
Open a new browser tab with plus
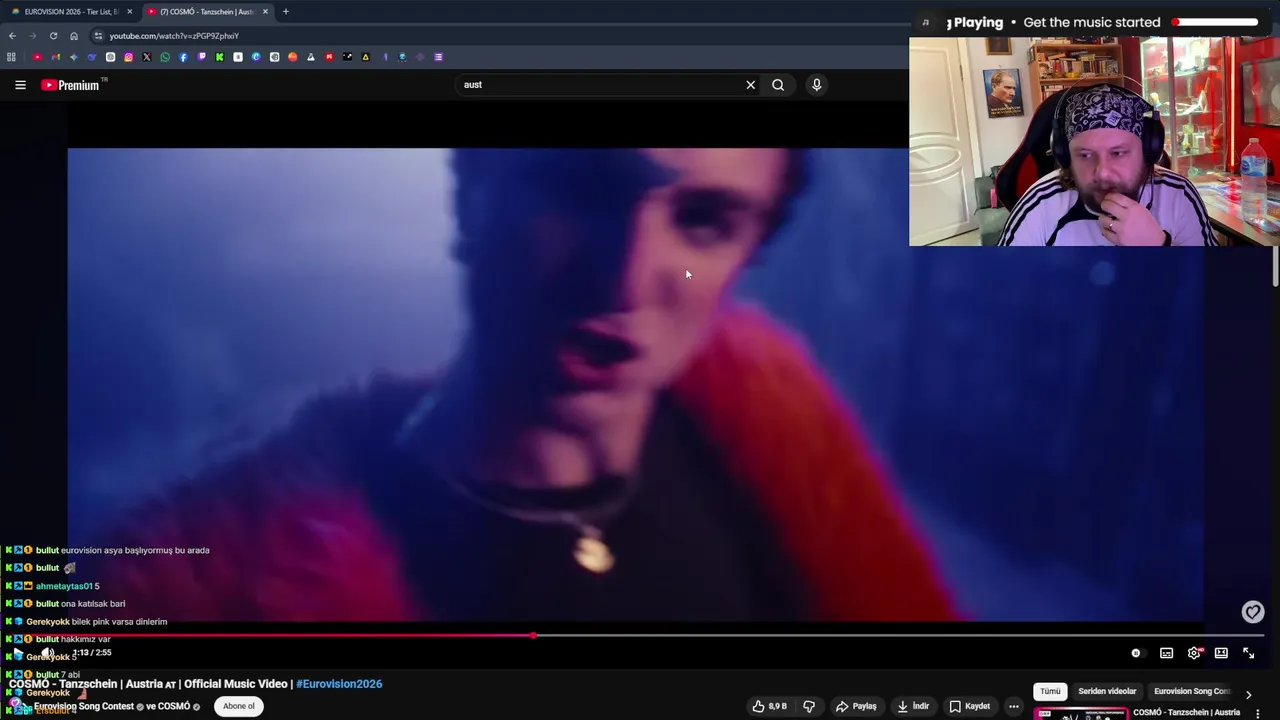click(285, 12)
